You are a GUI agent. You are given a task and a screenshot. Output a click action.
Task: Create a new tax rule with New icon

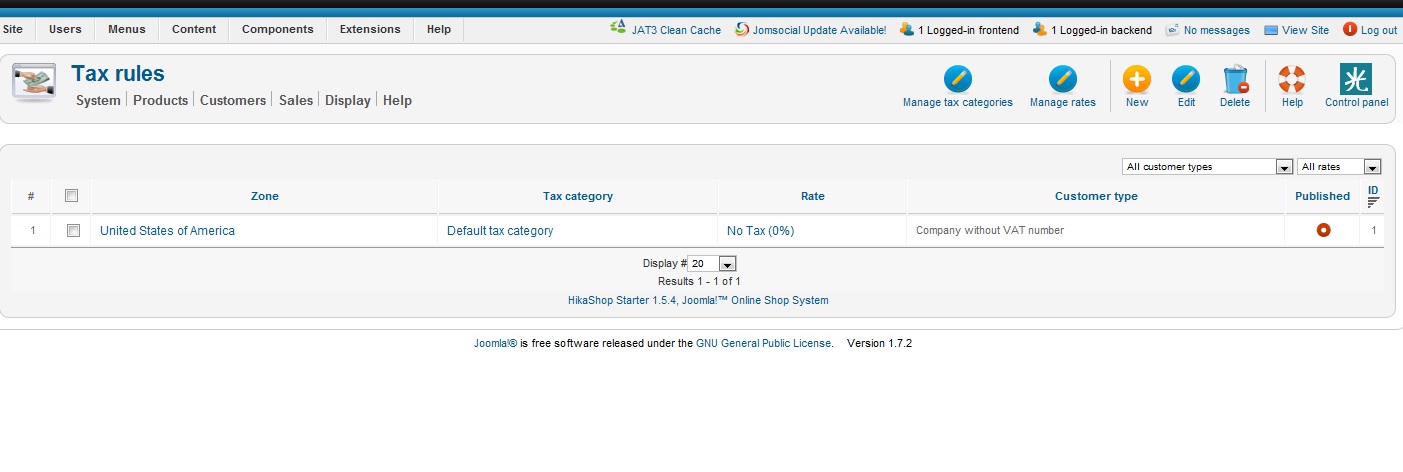point(1136,79)
